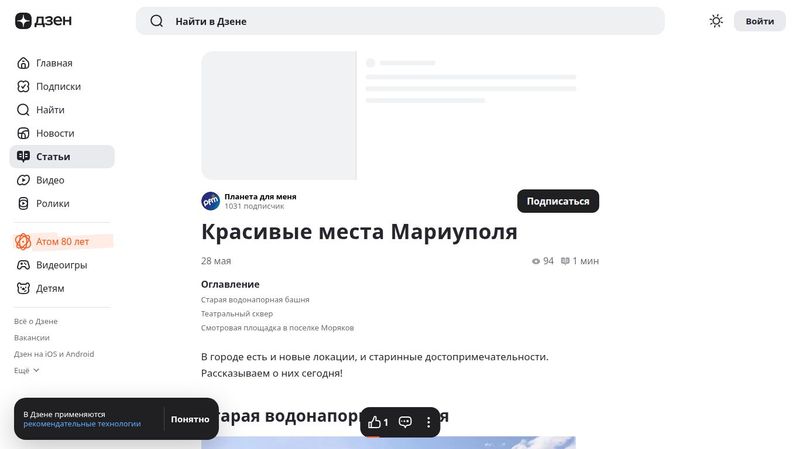
Task: Go to Видео section
Action: pyautogui.click(x=50, y=180)
